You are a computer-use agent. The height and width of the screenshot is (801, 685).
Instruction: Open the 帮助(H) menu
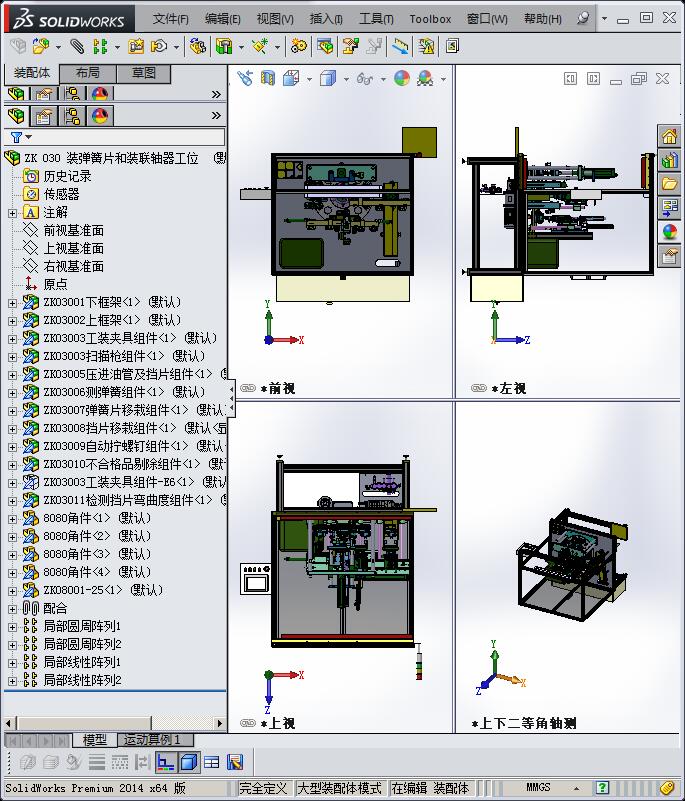pyautogui.click(x=542, y=19)
